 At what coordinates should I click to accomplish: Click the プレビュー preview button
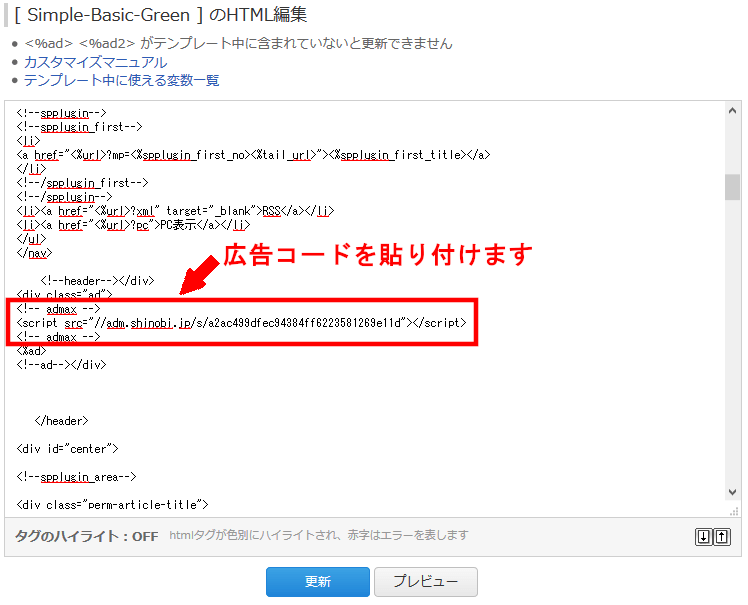coord(426,582)
